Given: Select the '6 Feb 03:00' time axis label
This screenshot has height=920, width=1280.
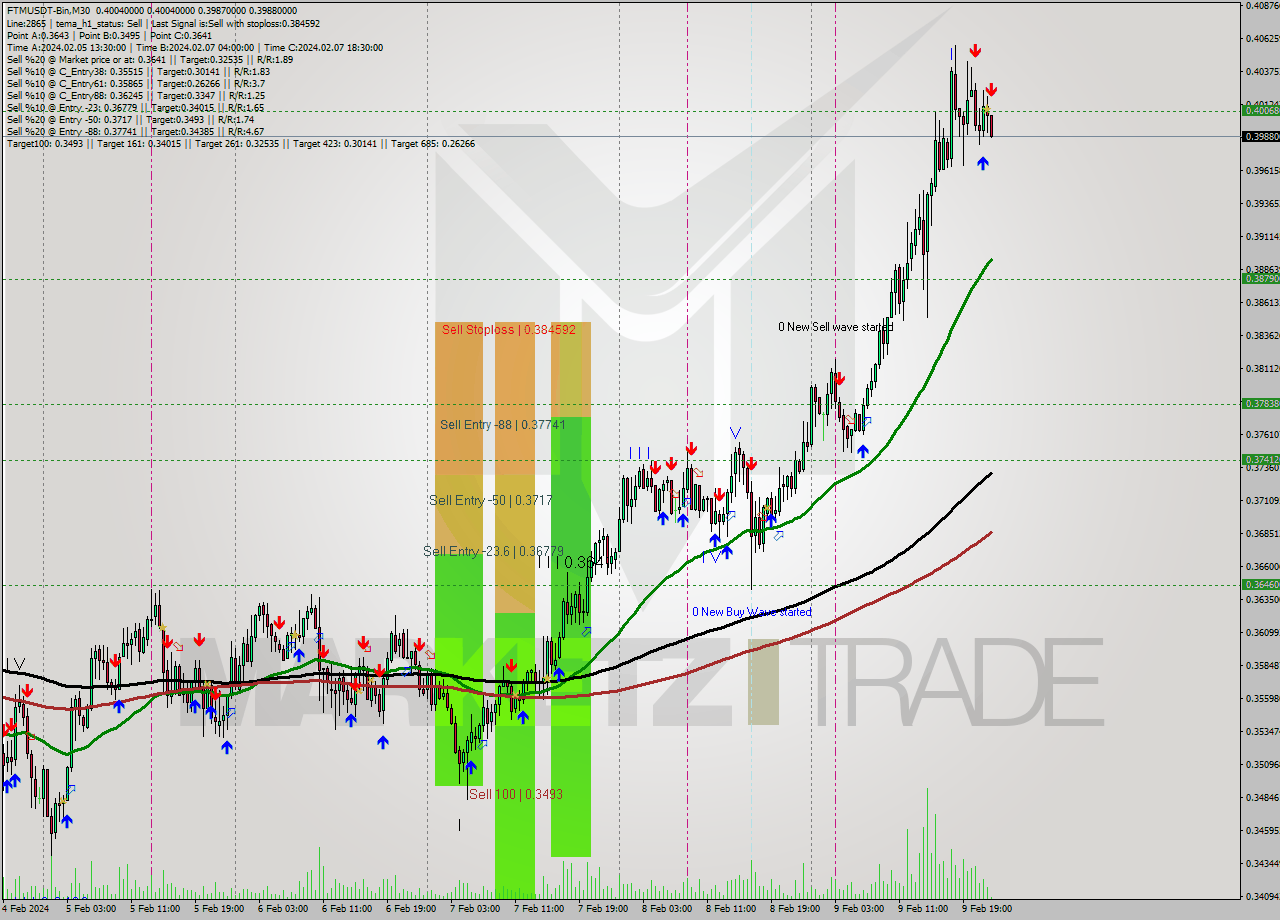Looking at the screenshot, I should click(x=283, y=910).
